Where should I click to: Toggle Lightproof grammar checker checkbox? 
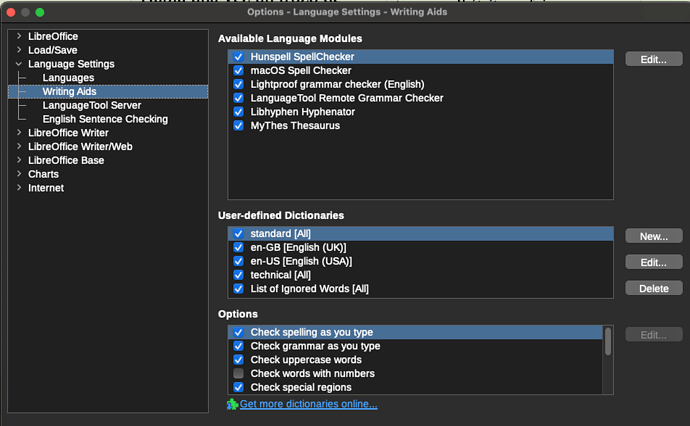click(x=239, y=84)
